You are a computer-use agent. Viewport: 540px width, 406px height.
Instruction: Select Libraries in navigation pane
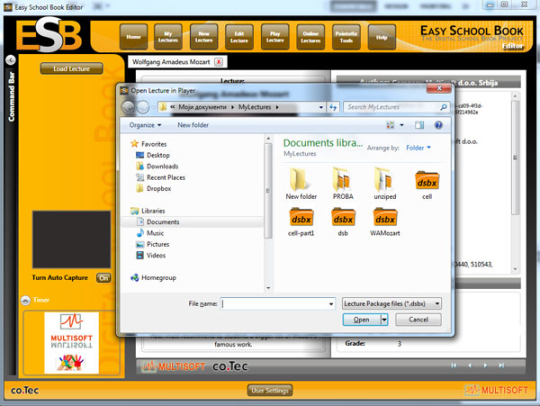(x=148, y=211)
